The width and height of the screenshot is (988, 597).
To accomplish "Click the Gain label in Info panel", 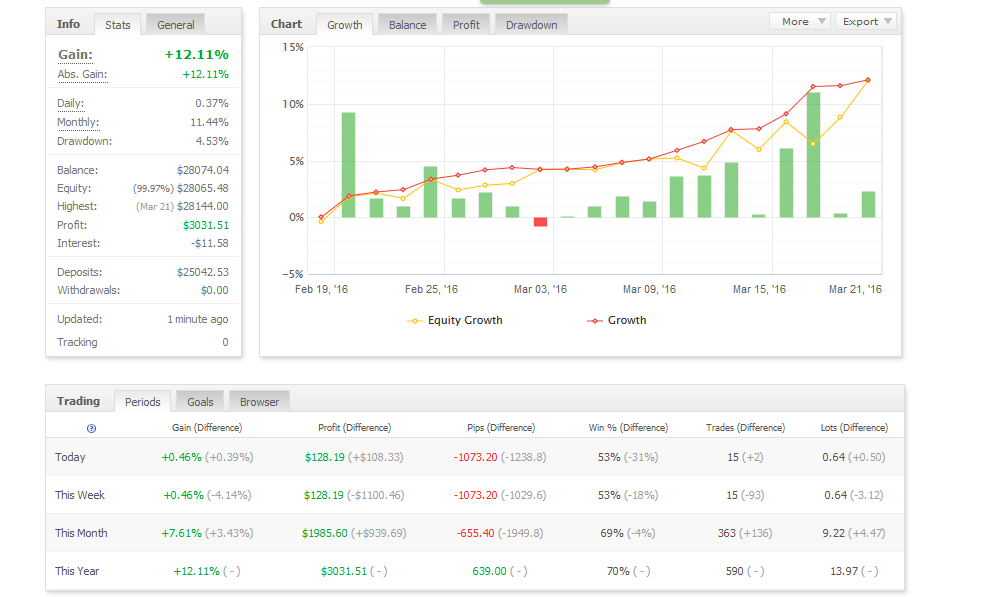I will click(x=76, y=55).
